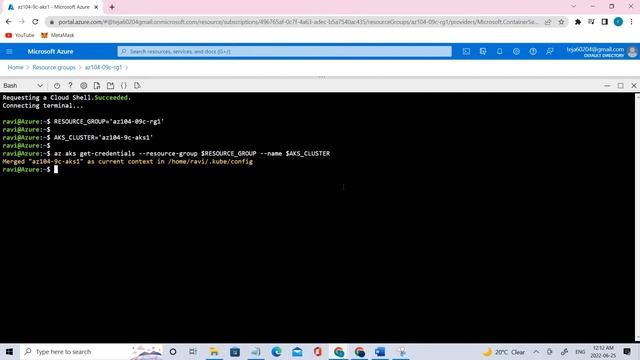Share this page icon in address bar
Screen dimensions: 640x360
click(548, 22)
